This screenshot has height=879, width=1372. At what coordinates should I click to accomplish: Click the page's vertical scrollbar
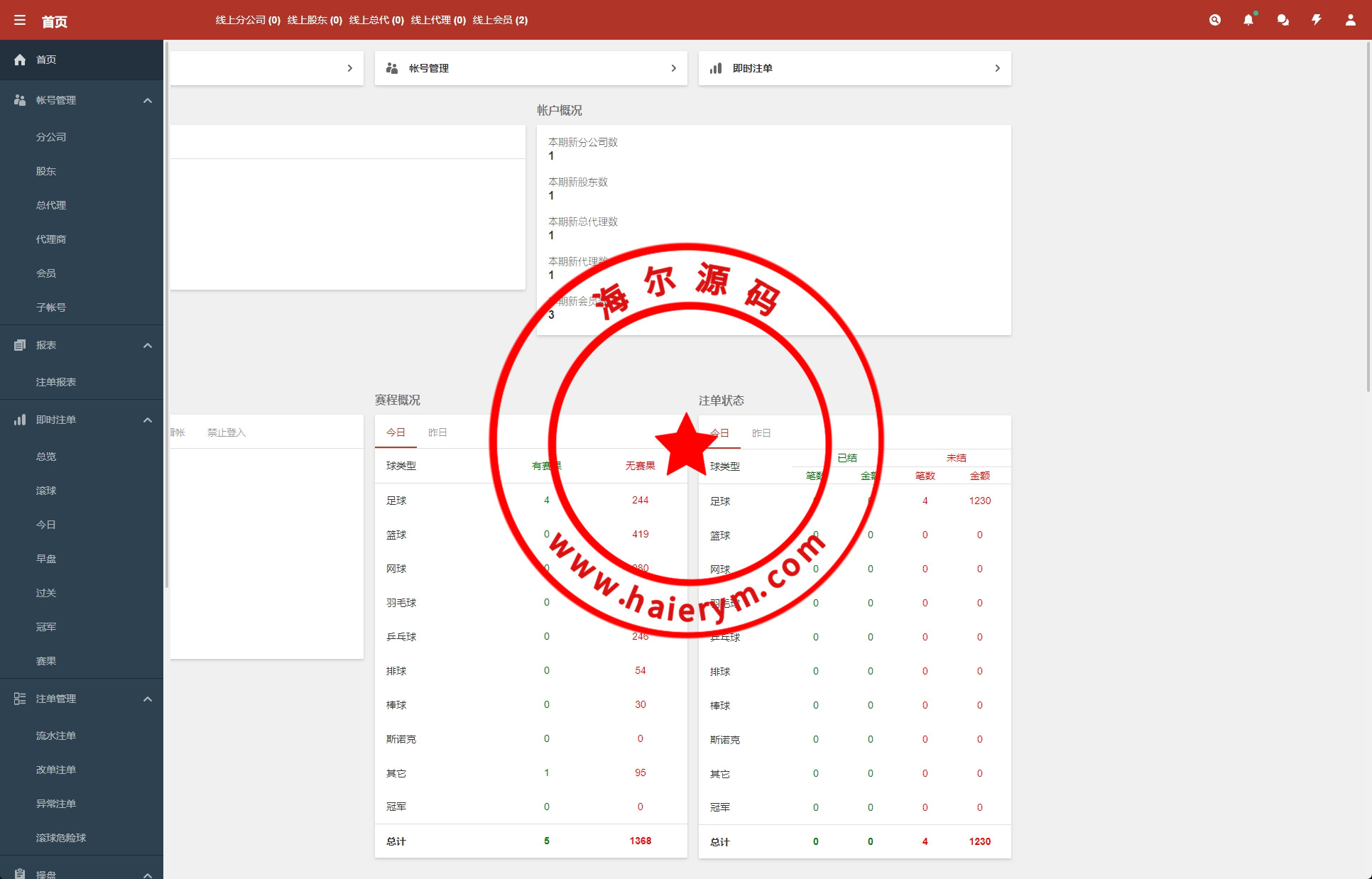(x=1368, y=213)
